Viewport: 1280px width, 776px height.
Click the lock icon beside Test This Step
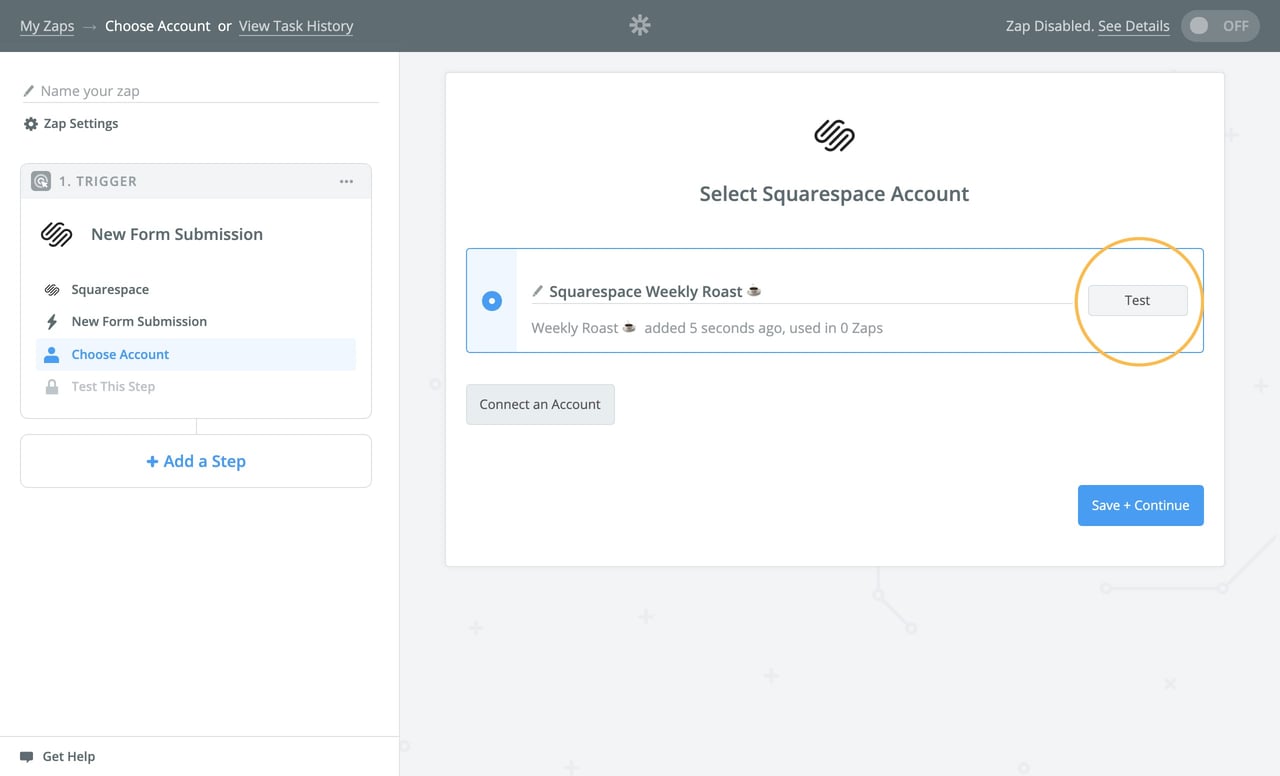point(52,386)
